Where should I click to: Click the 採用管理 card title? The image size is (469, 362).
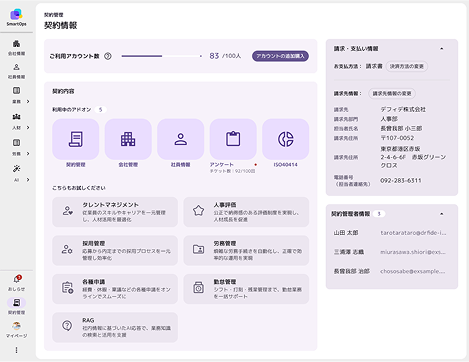(94, 243)
